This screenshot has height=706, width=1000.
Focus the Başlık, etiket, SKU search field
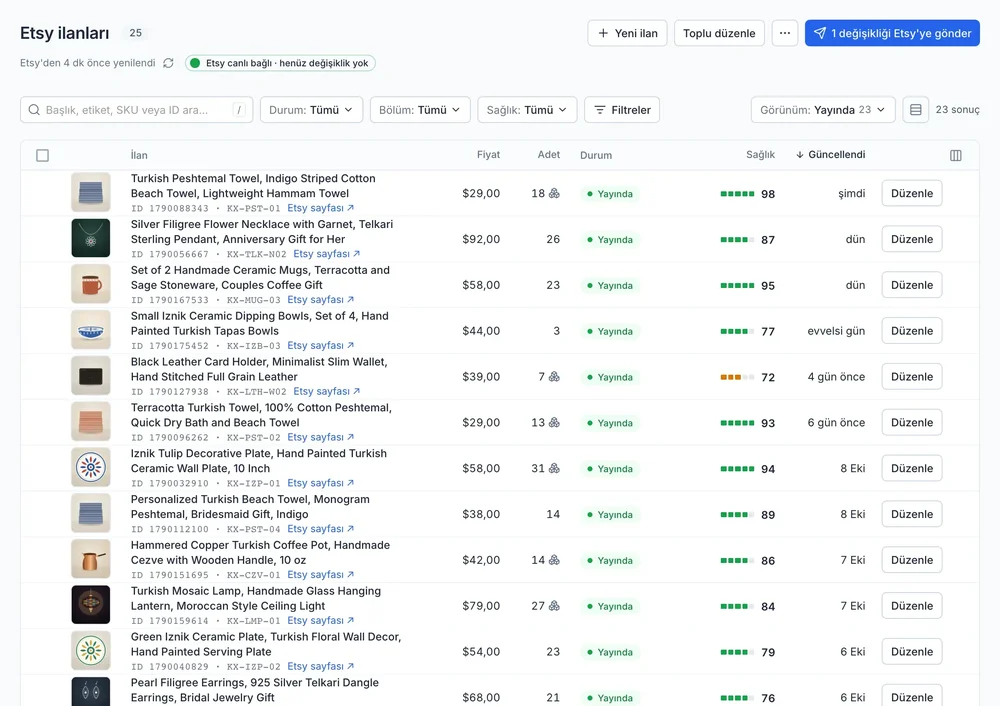(136, 110)
